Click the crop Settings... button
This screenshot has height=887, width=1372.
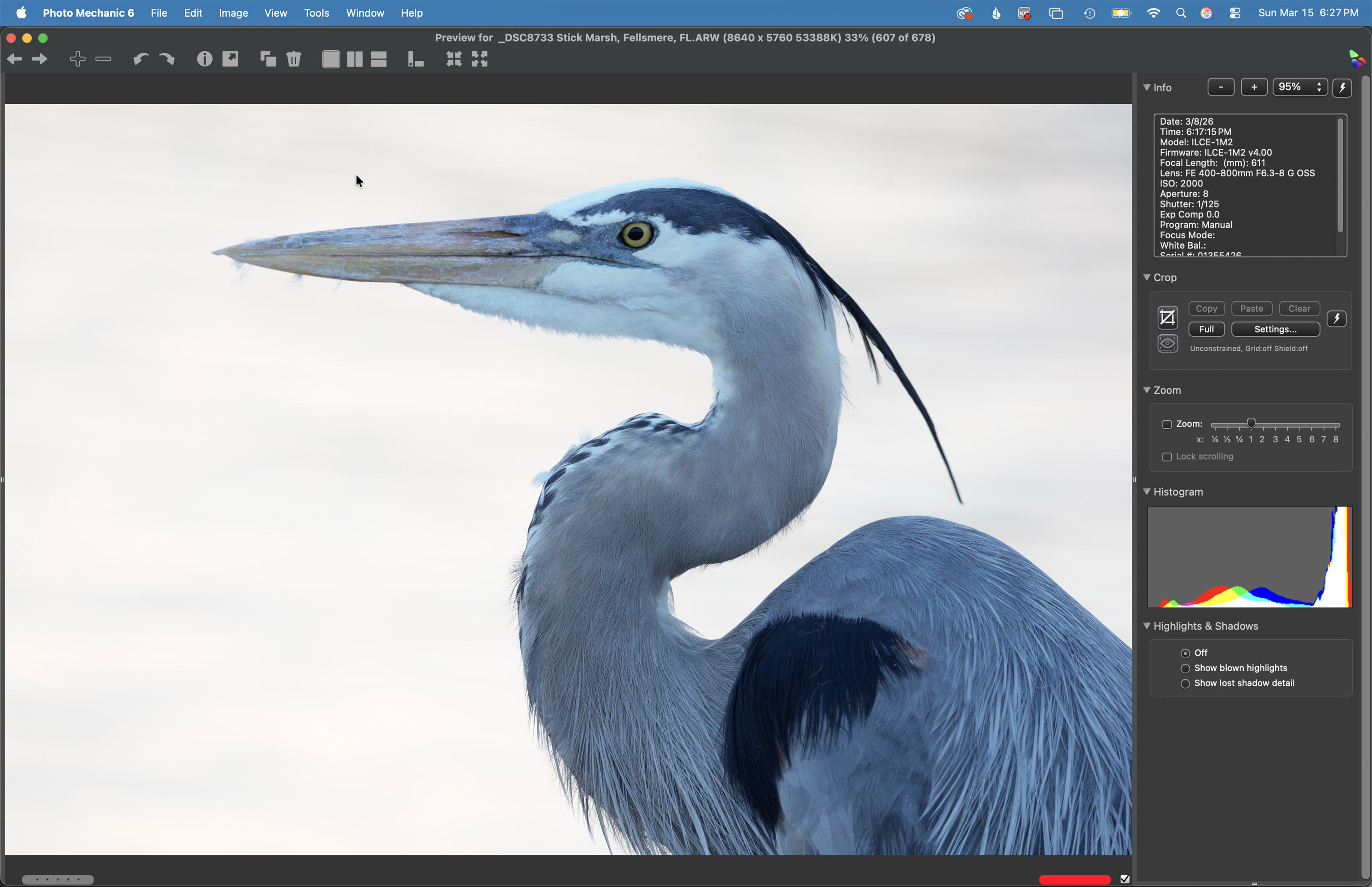1275,329
